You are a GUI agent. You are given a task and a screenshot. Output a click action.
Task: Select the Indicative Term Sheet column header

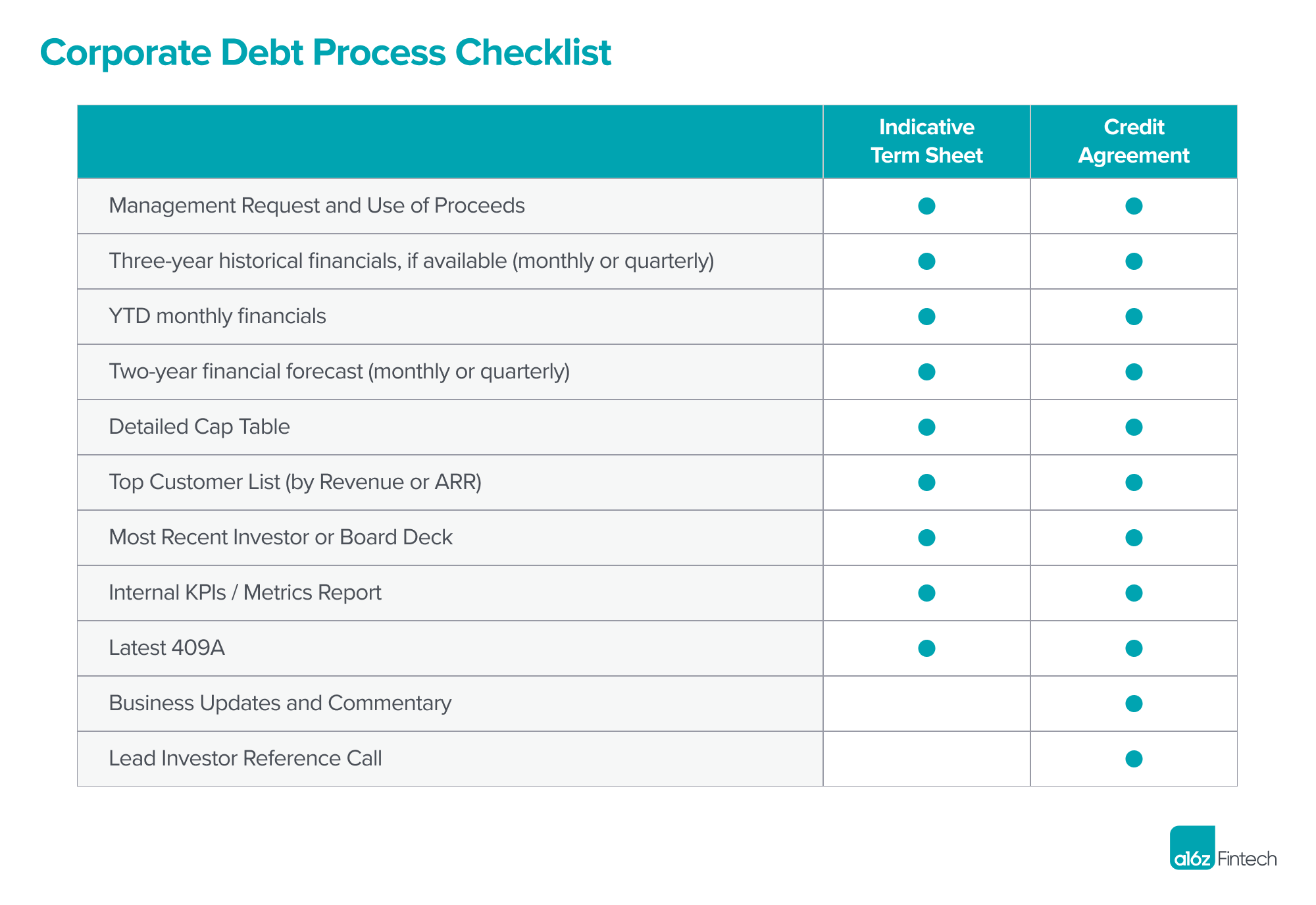pyautogui.click(x=926, y=142)
